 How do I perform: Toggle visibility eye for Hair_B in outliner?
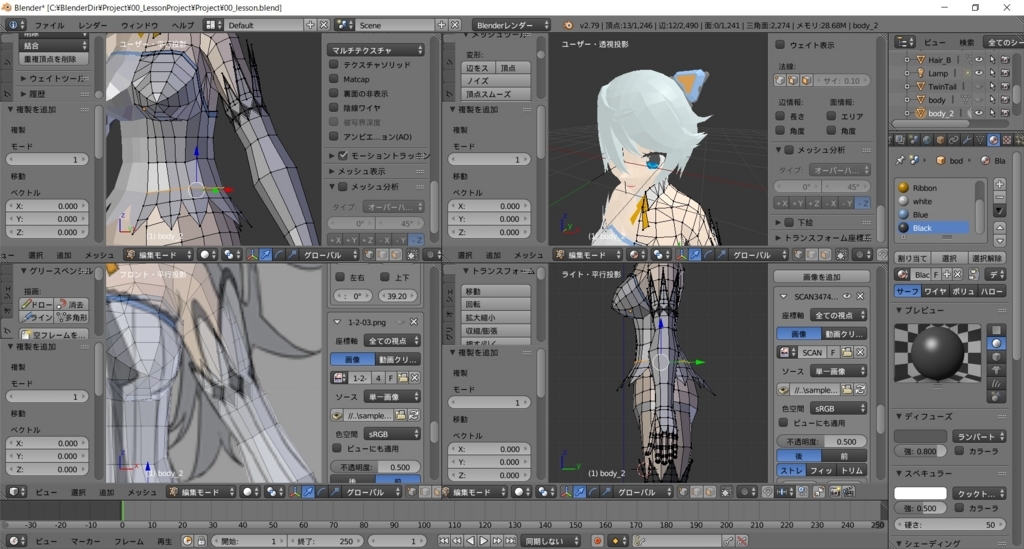979,59
